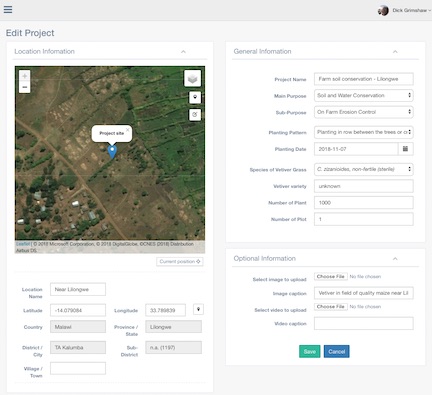The height and width of the screenshot is (395, 432).
Task: Click the blue project site pin
Action: coord(112,152)
